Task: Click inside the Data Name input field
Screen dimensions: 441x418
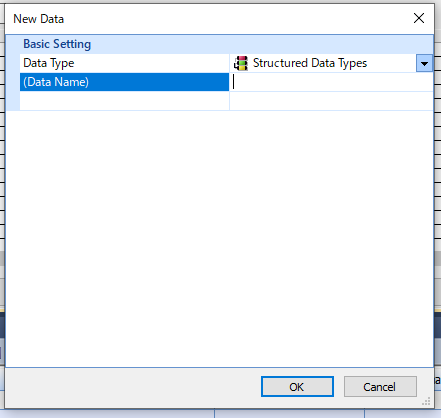Action: click(331, 82)
